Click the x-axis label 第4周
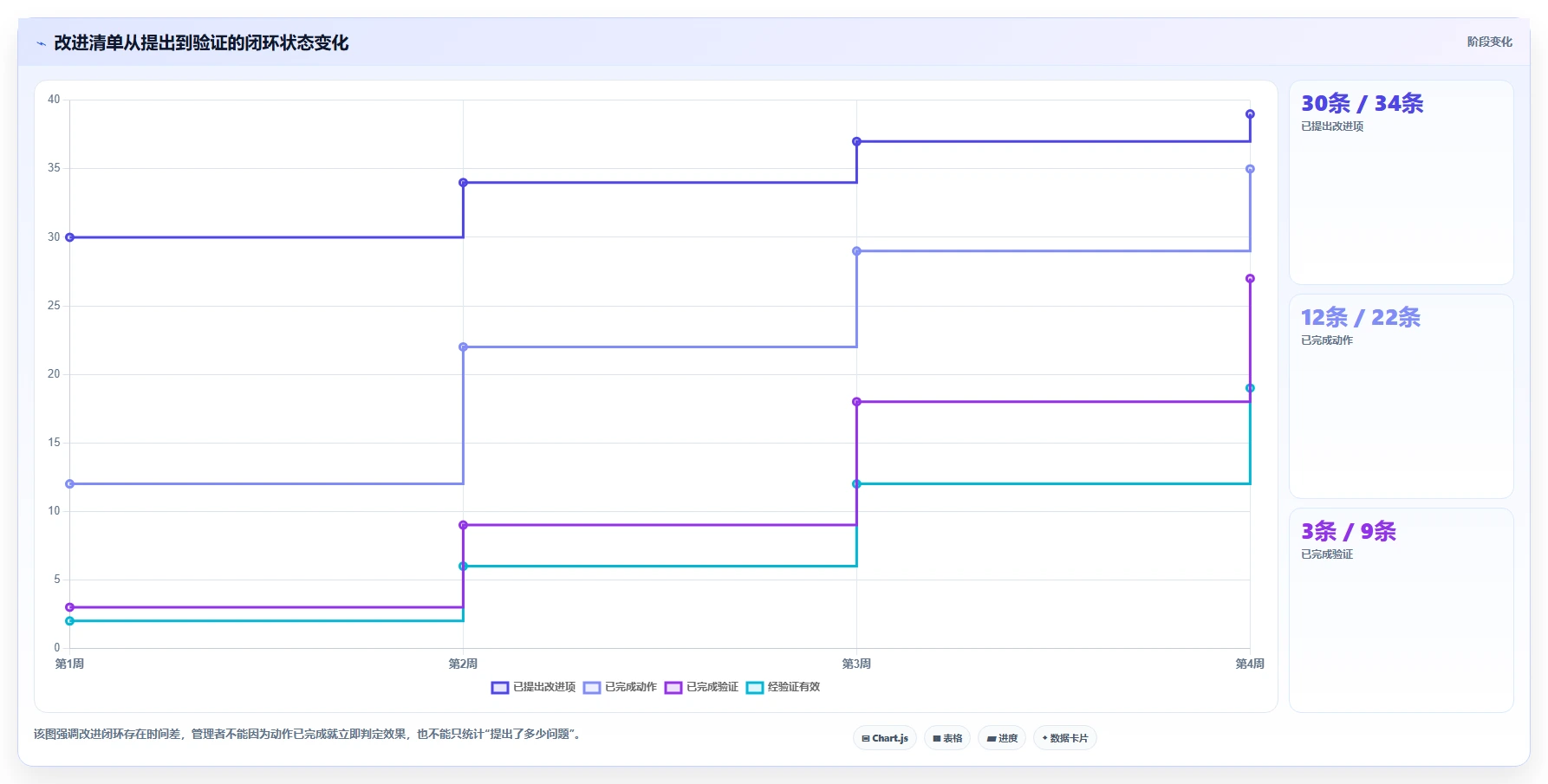The height and width of the screenshot is (784, 1548). point(1250,664)
